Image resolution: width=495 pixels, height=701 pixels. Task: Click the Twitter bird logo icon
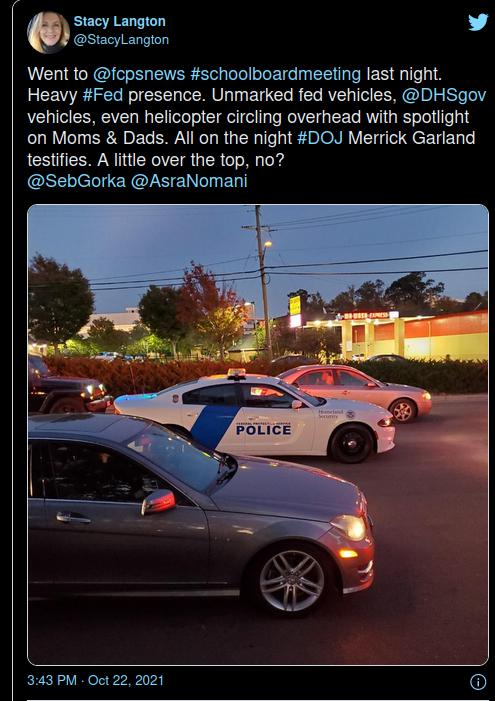click(478, 22)
